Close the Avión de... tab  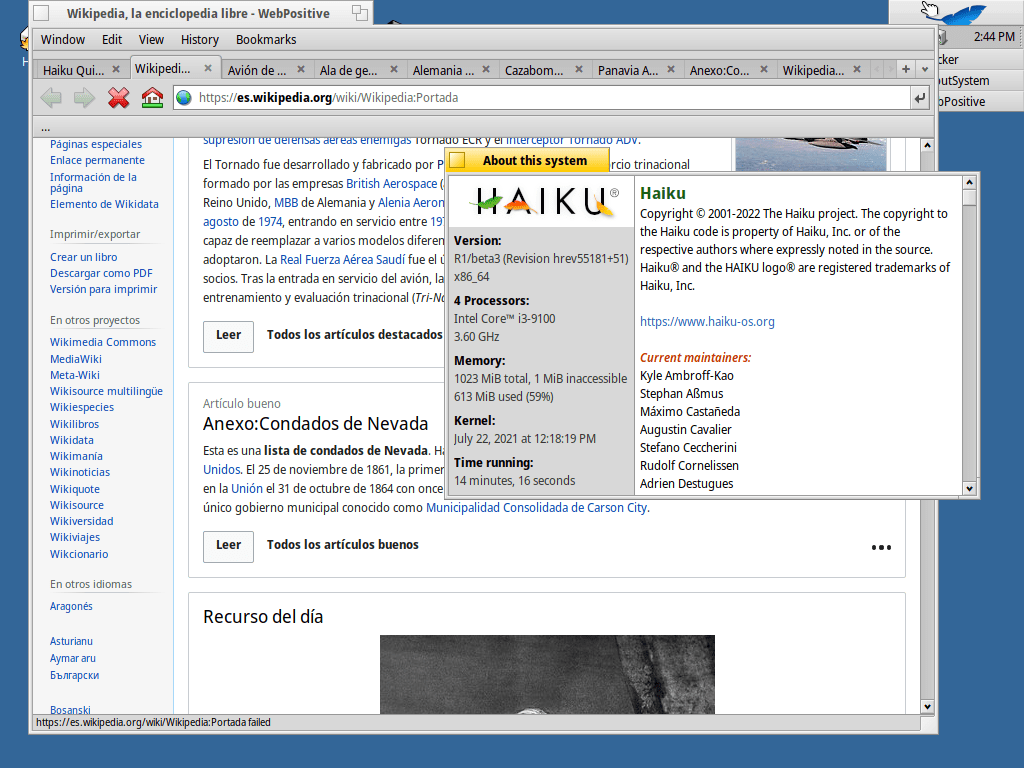pos(301,69)
